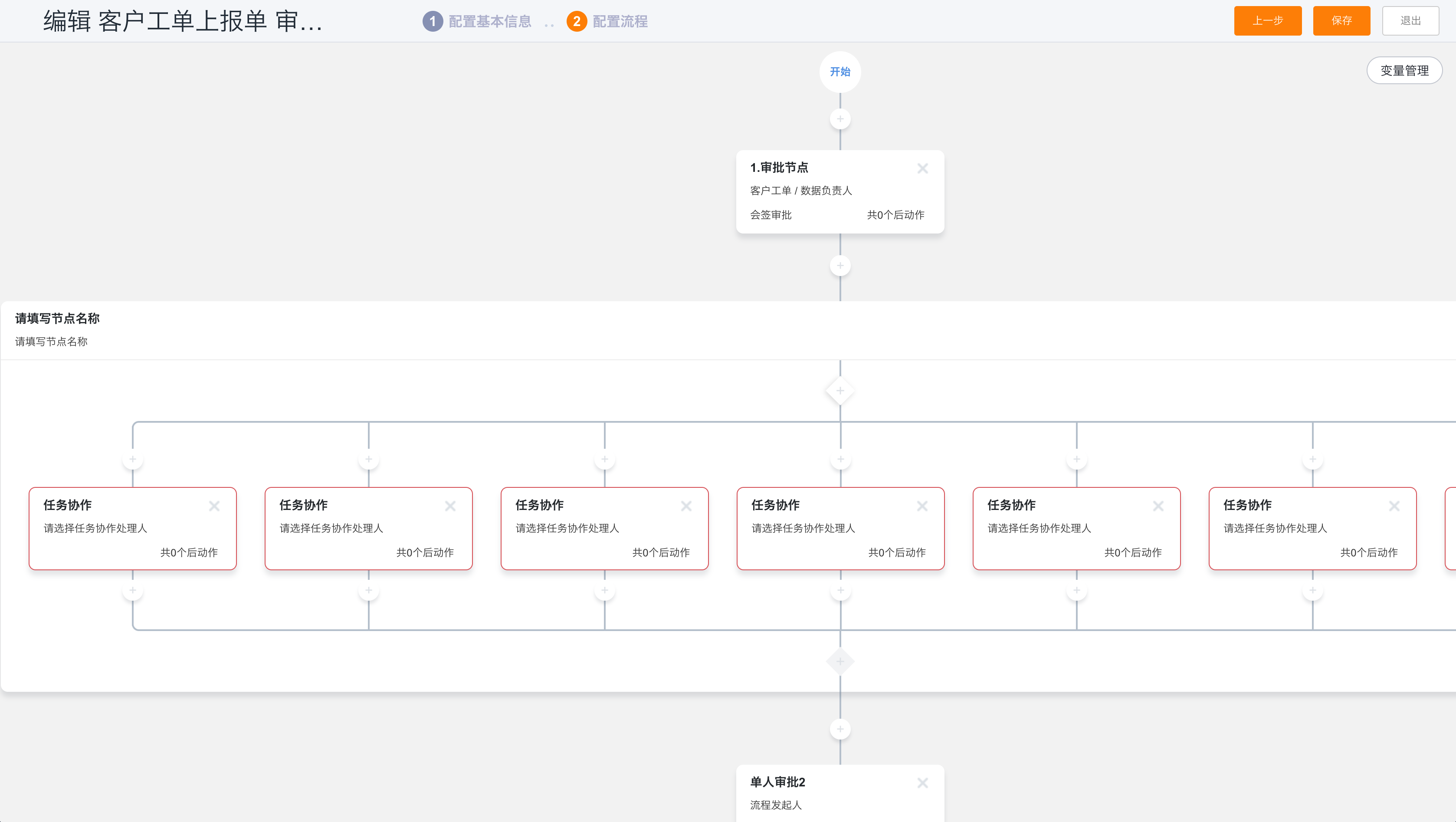Viewport: 1456px width, 822px height.
Task: Click the plus above 单人审批2 node
Action: [840, 729]
